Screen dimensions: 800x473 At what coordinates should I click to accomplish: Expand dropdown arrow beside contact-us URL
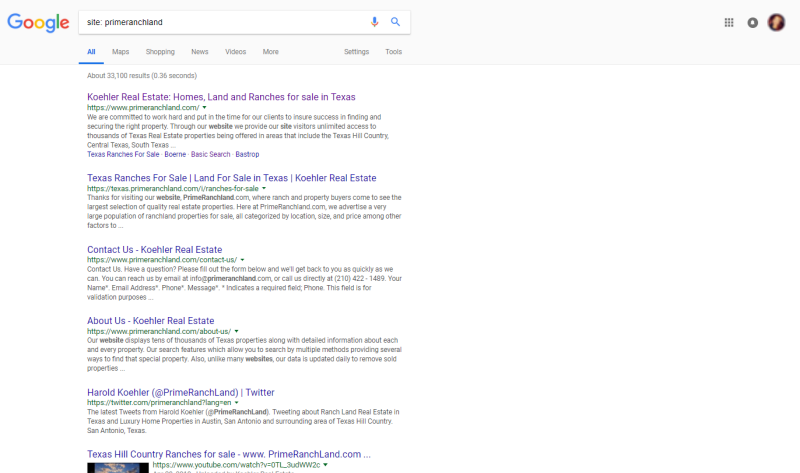(242, 260)
